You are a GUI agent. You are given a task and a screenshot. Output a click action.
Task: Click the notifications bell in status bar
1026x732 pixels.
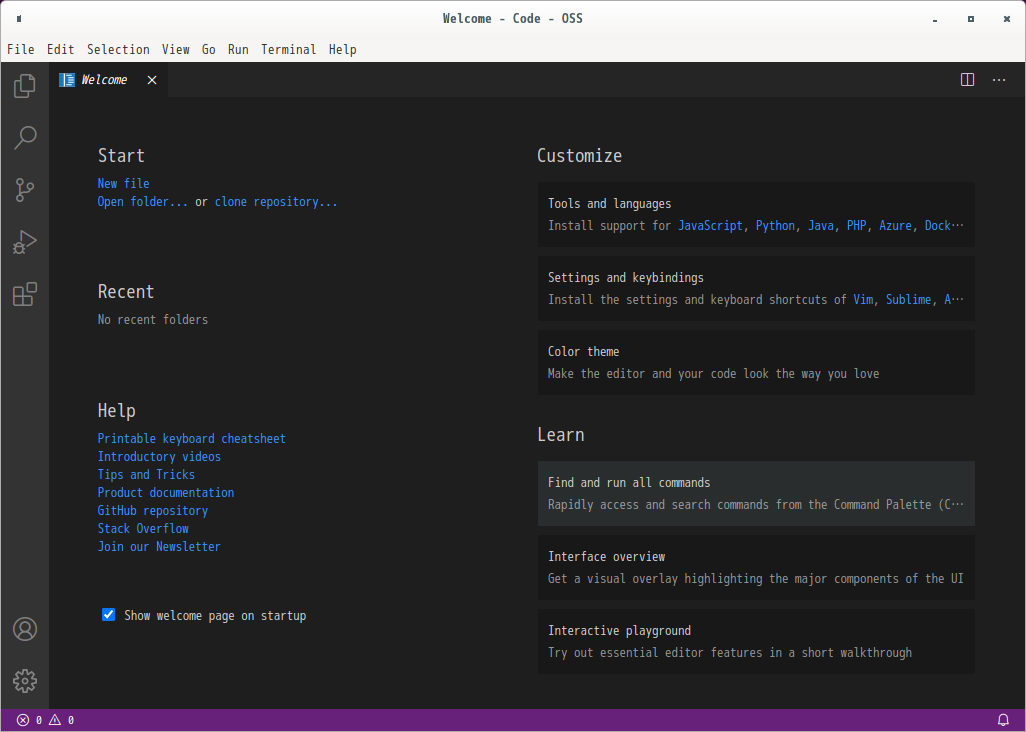1003,720
